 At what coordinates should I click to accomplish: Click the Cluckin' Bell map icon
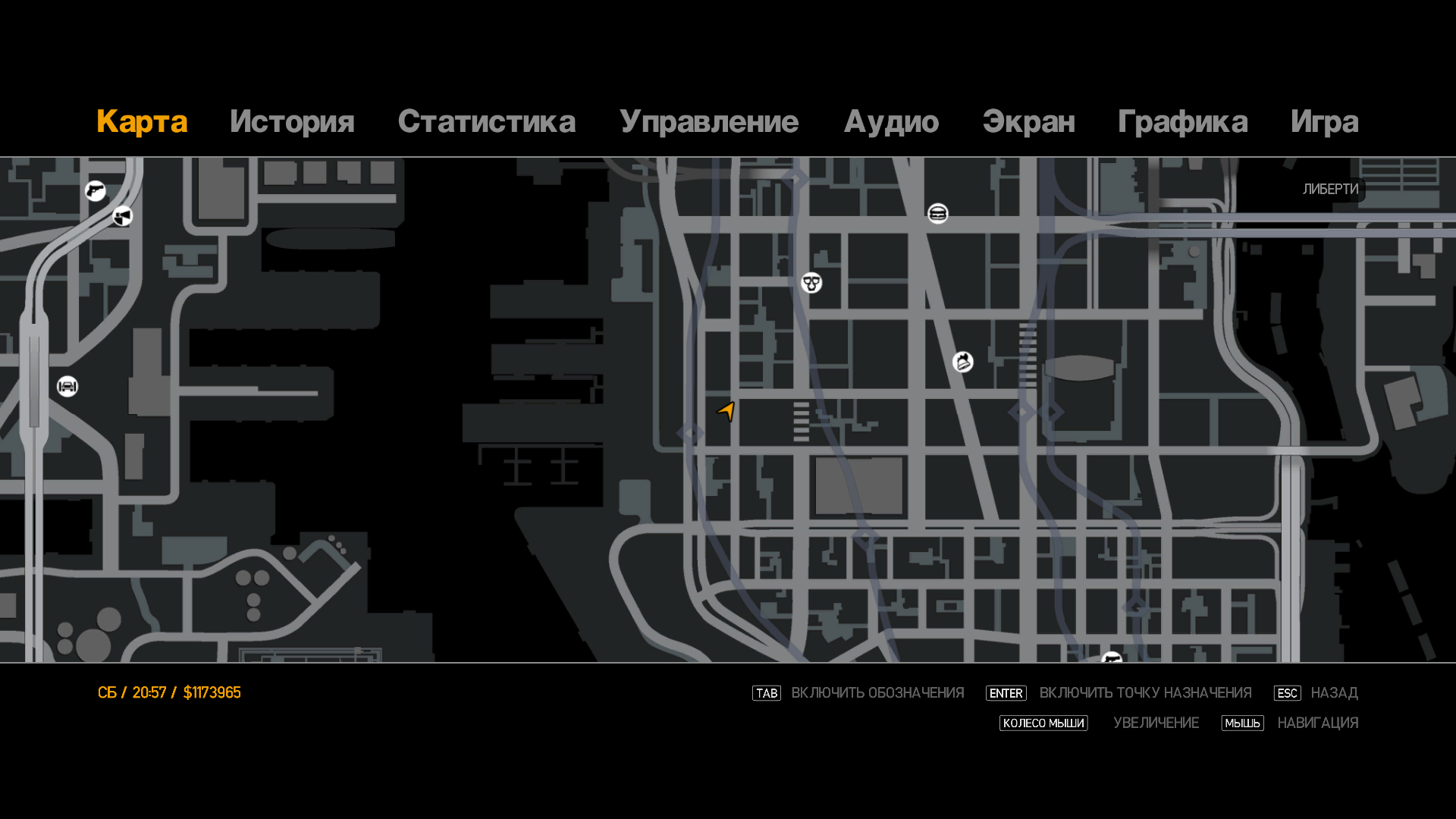(x=963, y=362)
